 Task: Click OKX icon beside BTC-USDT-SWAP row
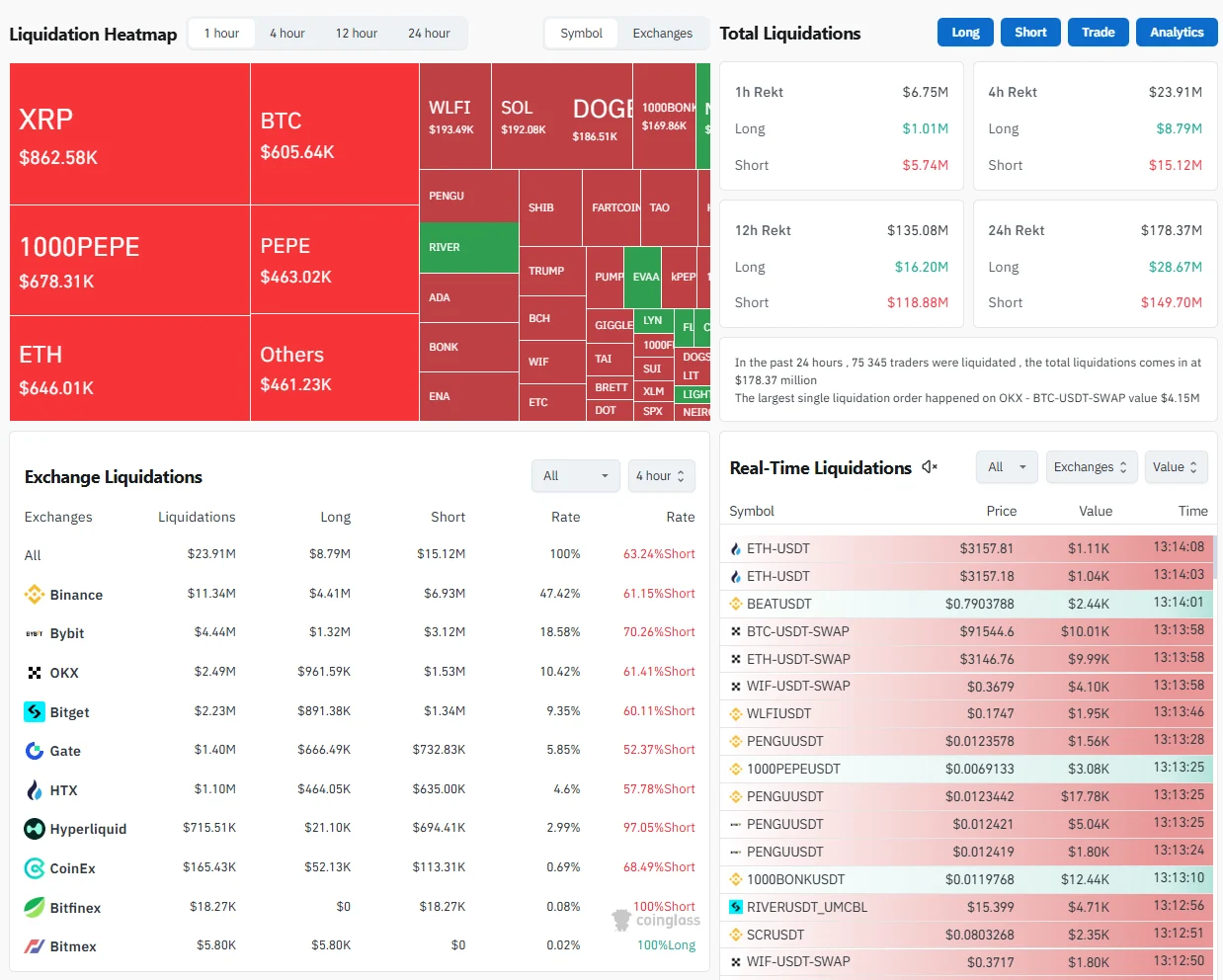click(x=736, y=631)
